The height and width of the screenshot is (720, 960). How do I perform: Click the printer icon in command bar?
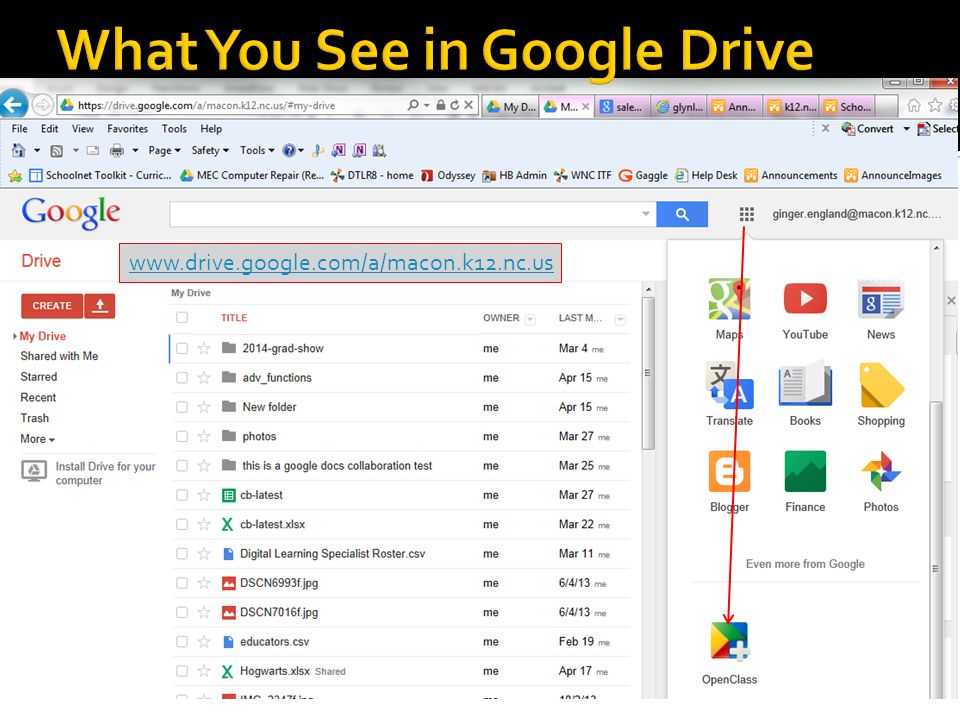(x=116, y=150)
